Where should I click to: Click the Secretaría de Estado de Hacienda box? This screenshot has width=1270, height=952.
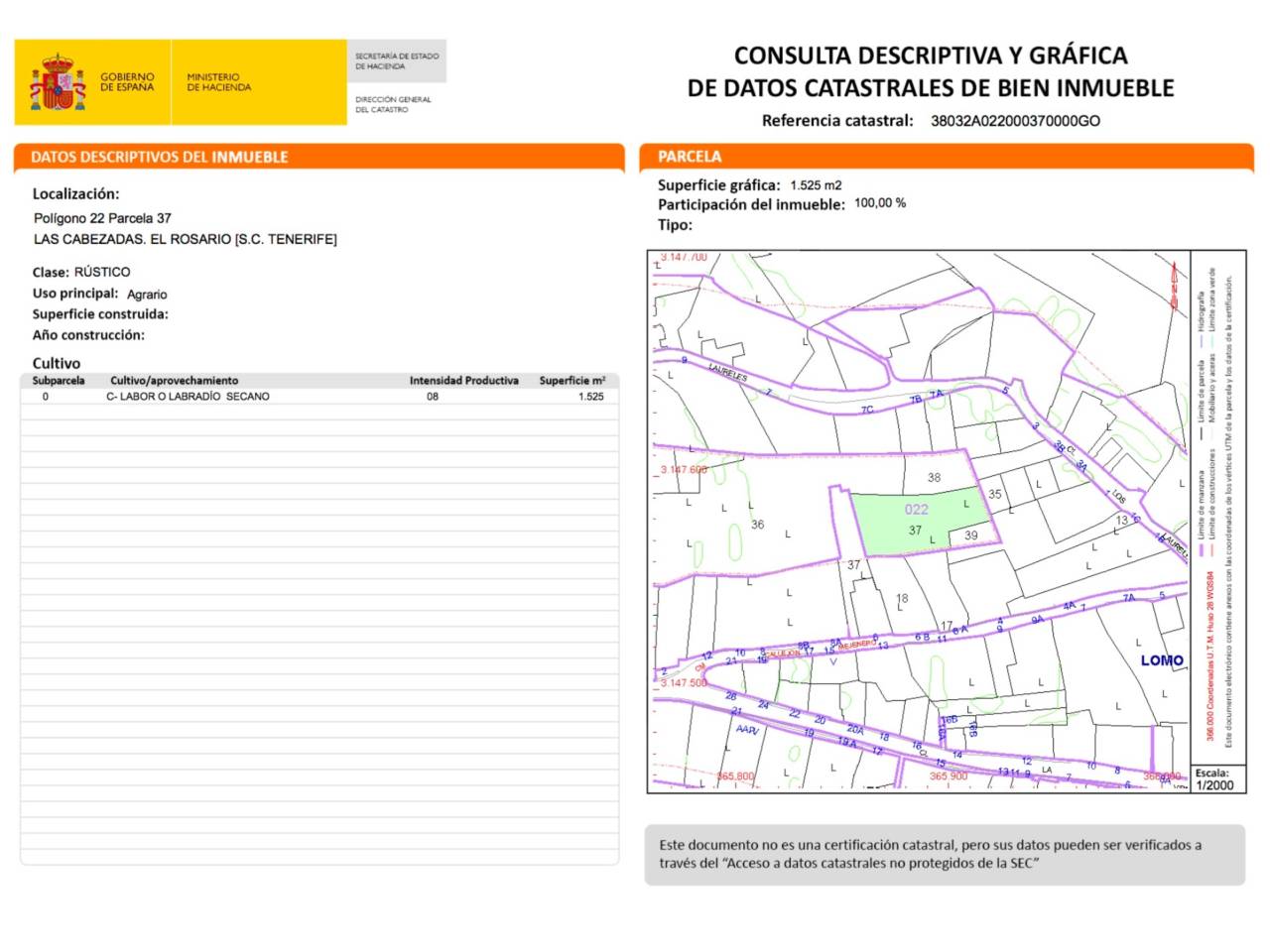click(x=397, y=61)
